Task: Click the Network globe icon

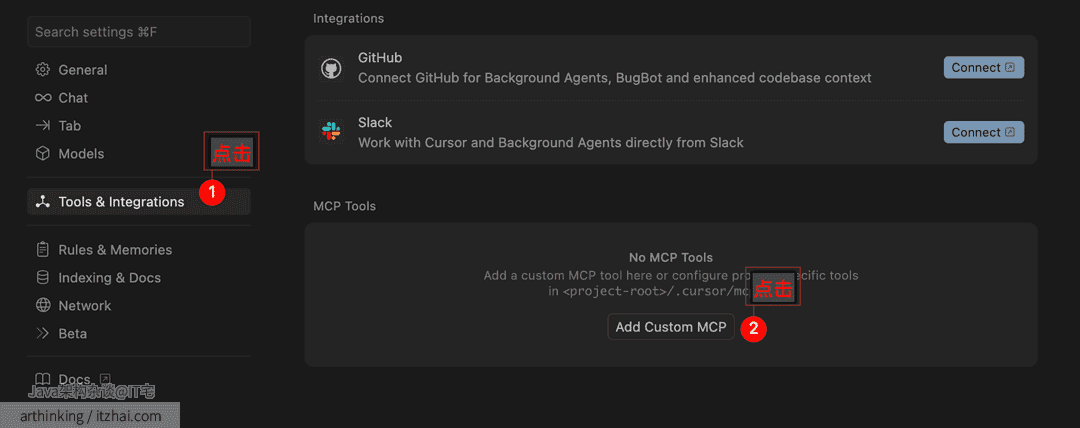Action: click(43, 305)
